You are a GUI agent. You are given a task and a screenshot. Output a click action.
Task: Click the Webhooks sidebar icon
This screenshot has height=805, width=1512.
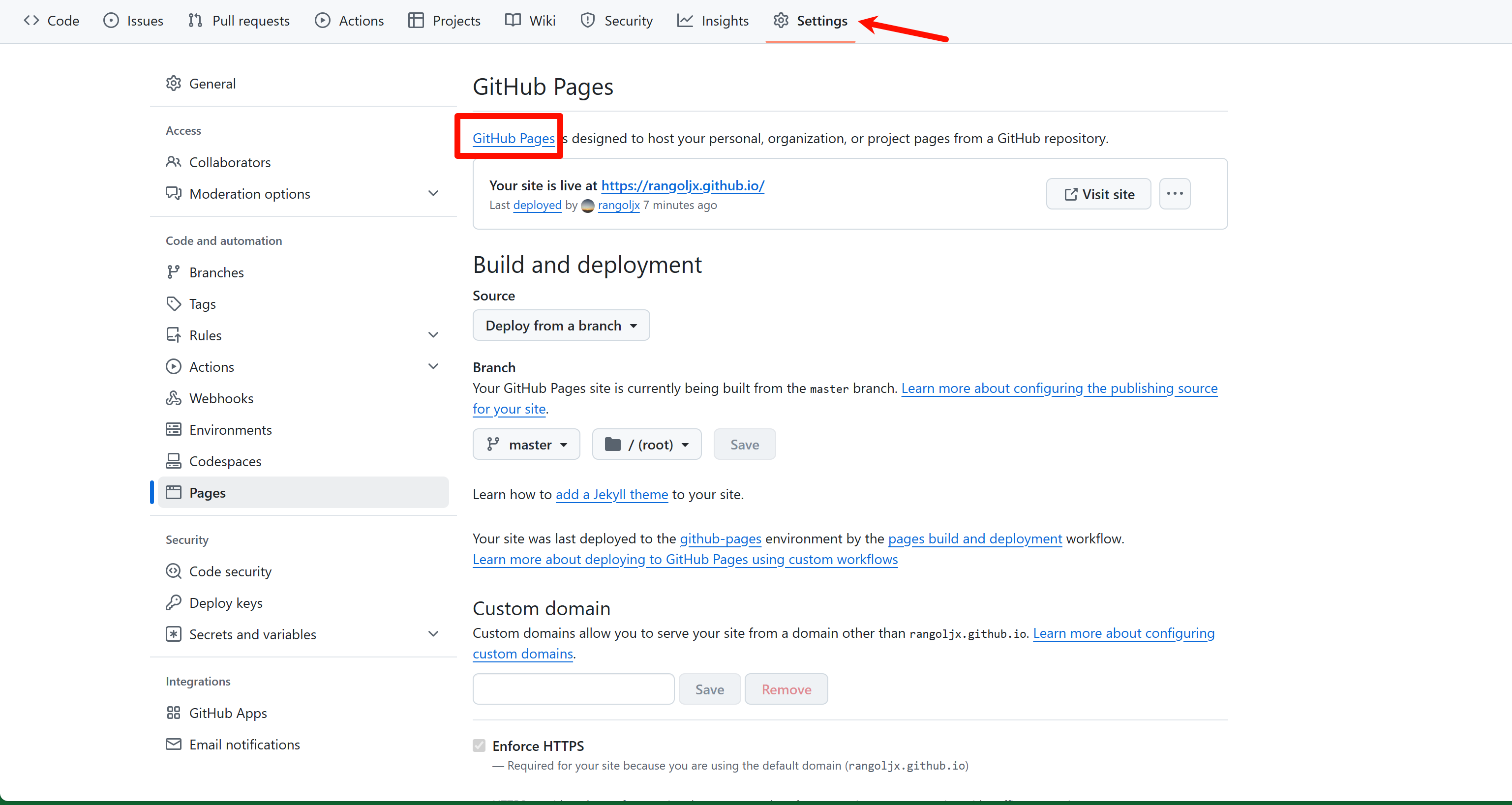(174, 398)
